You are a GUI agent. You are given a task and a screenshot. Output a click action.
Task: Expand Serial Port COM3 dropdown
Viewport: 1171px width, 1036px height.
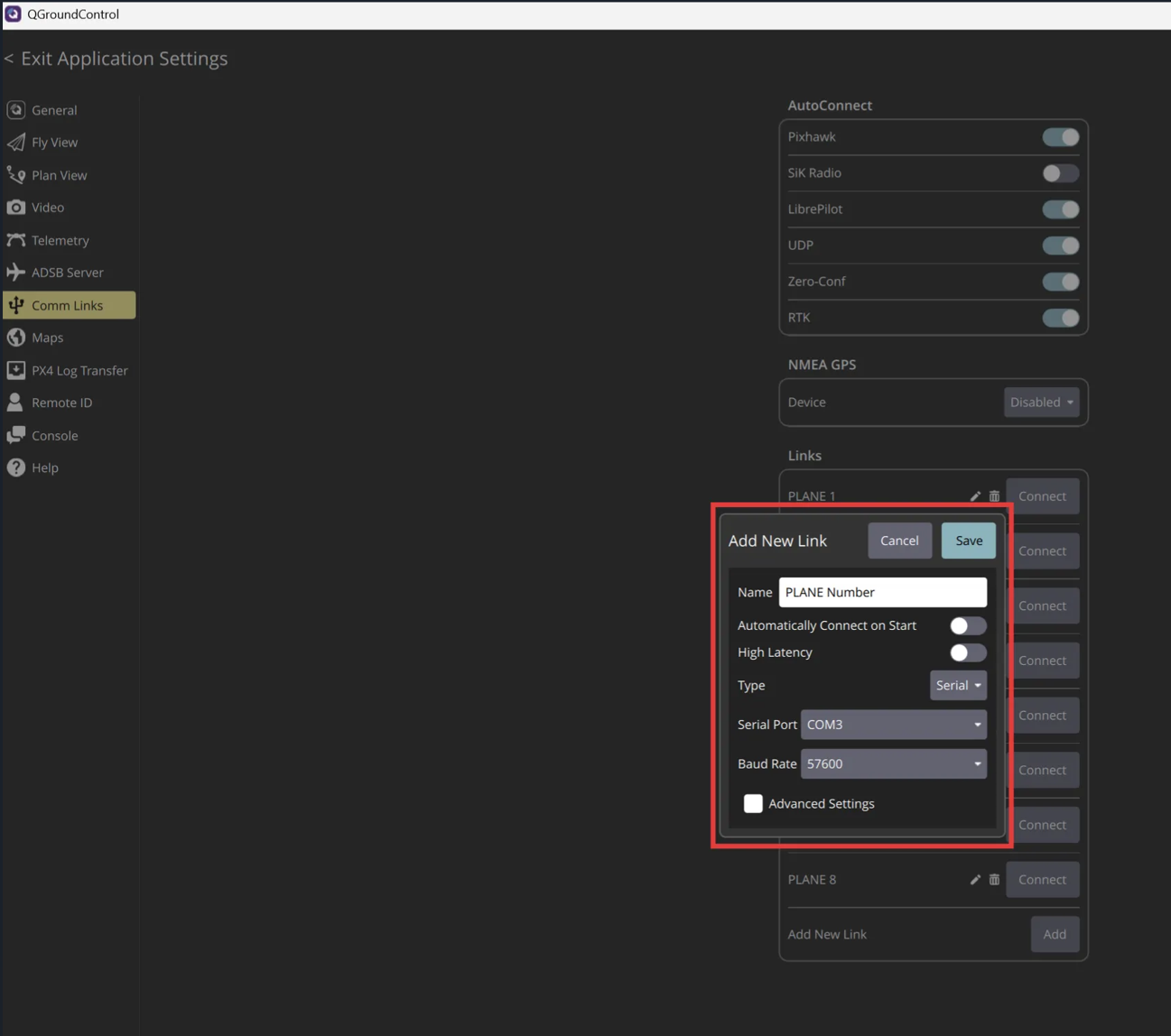pyautogui.click(x=893, y=725)
